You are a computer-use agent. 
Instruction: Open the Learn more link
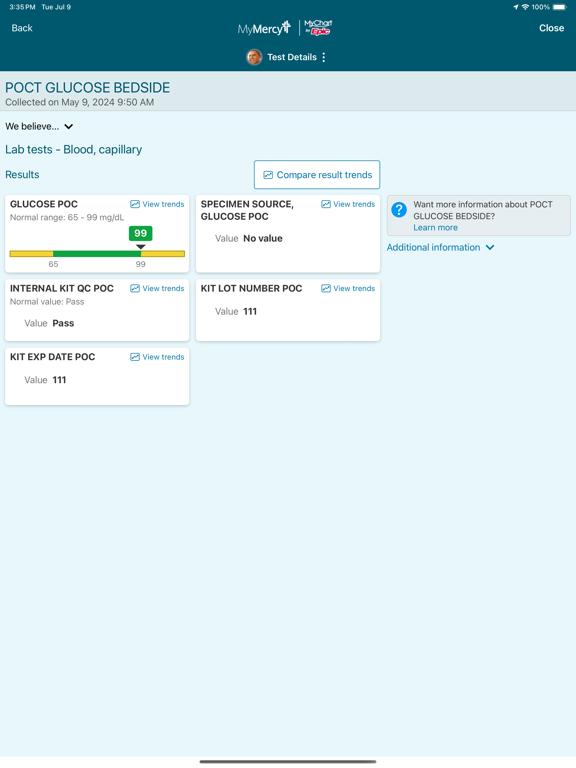pos(435,228)
